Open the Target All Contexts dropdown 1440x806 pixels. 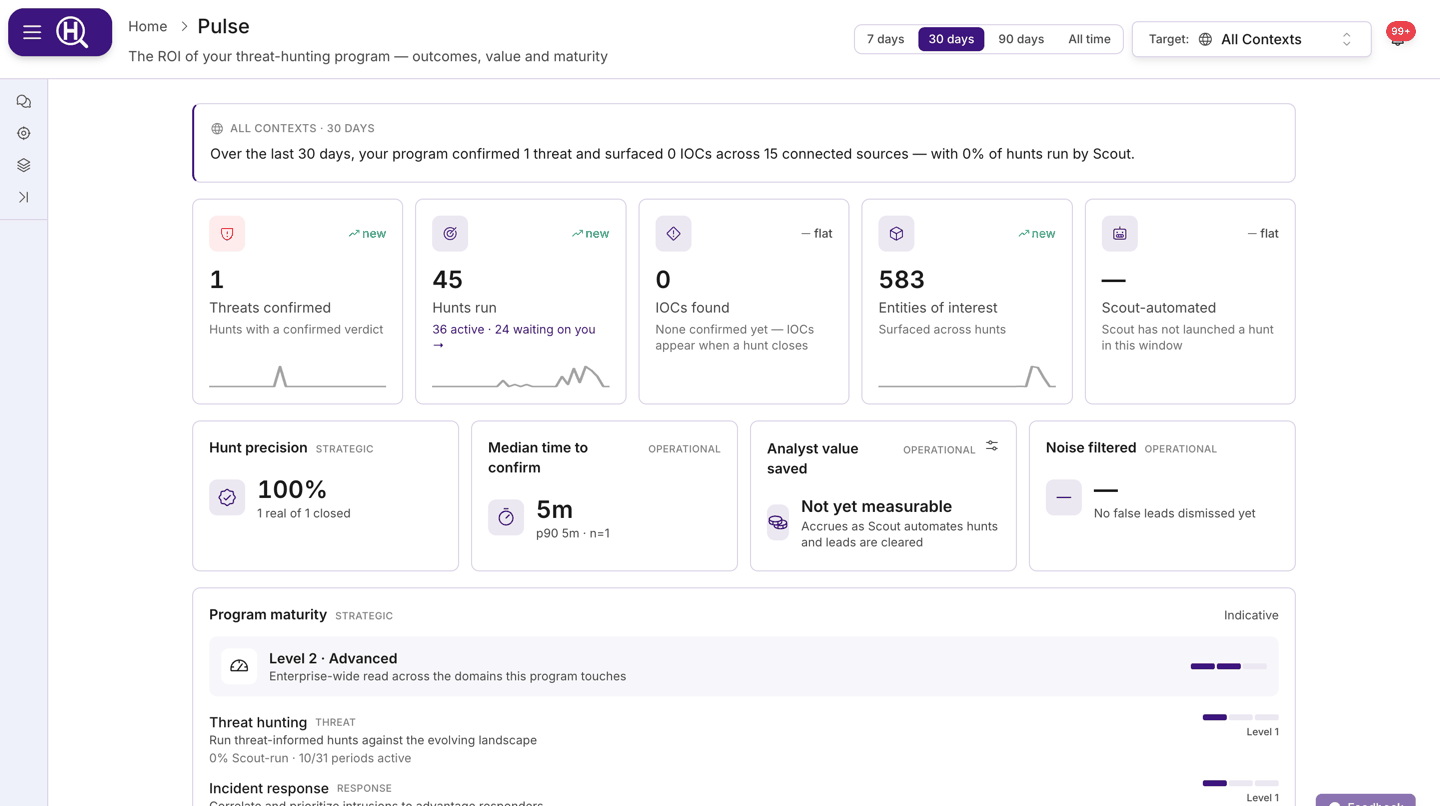pos(1252,39)
